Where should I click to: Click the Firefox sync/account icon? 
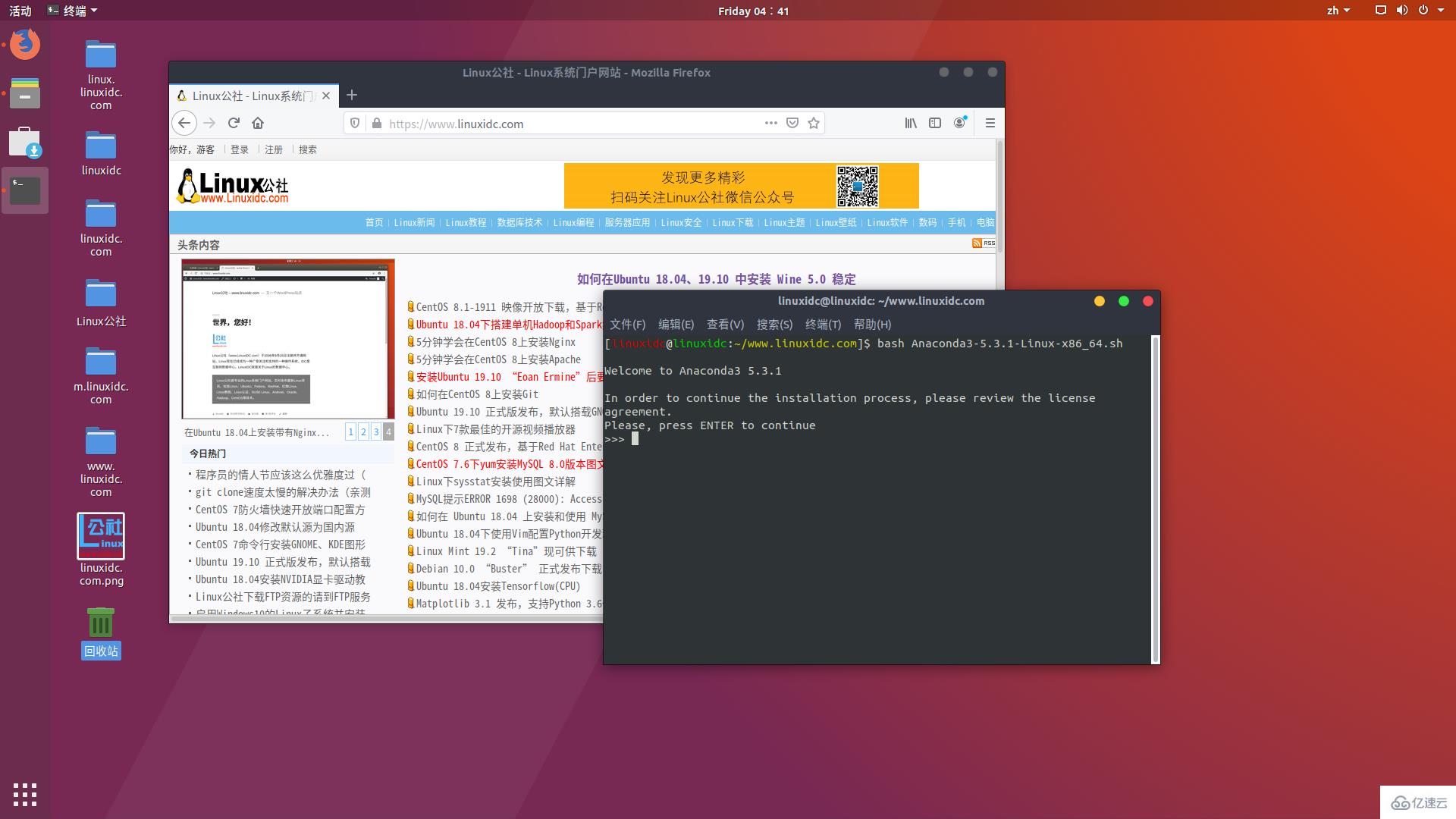coord(959,122)
